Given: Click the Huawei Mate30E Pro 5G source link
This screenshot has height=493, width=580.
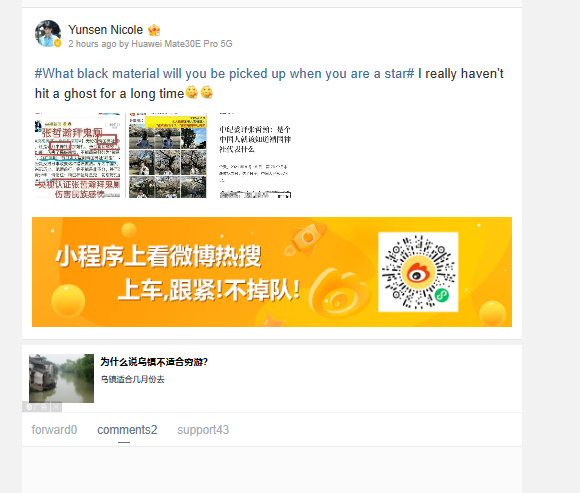Looking at the screenshot, I should coord(182,44).
